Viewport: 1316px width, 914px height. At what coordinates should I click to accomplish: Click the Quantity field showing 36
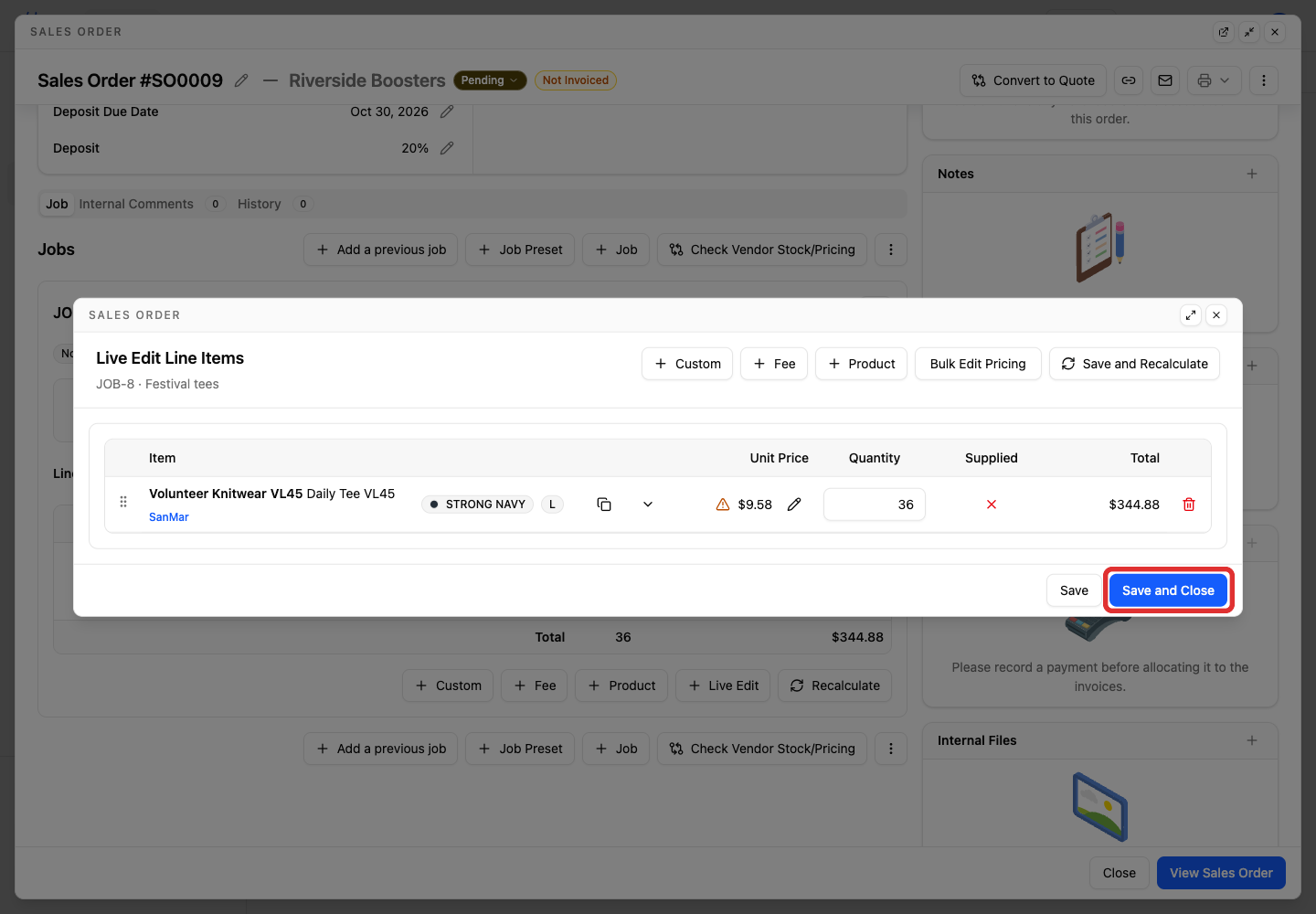coord(875,505)
